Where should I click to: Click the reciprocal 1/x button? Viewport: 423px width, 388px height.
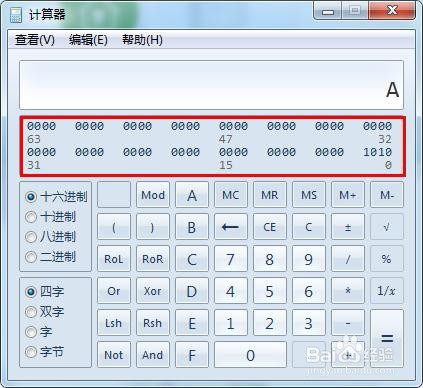[387, 291]
